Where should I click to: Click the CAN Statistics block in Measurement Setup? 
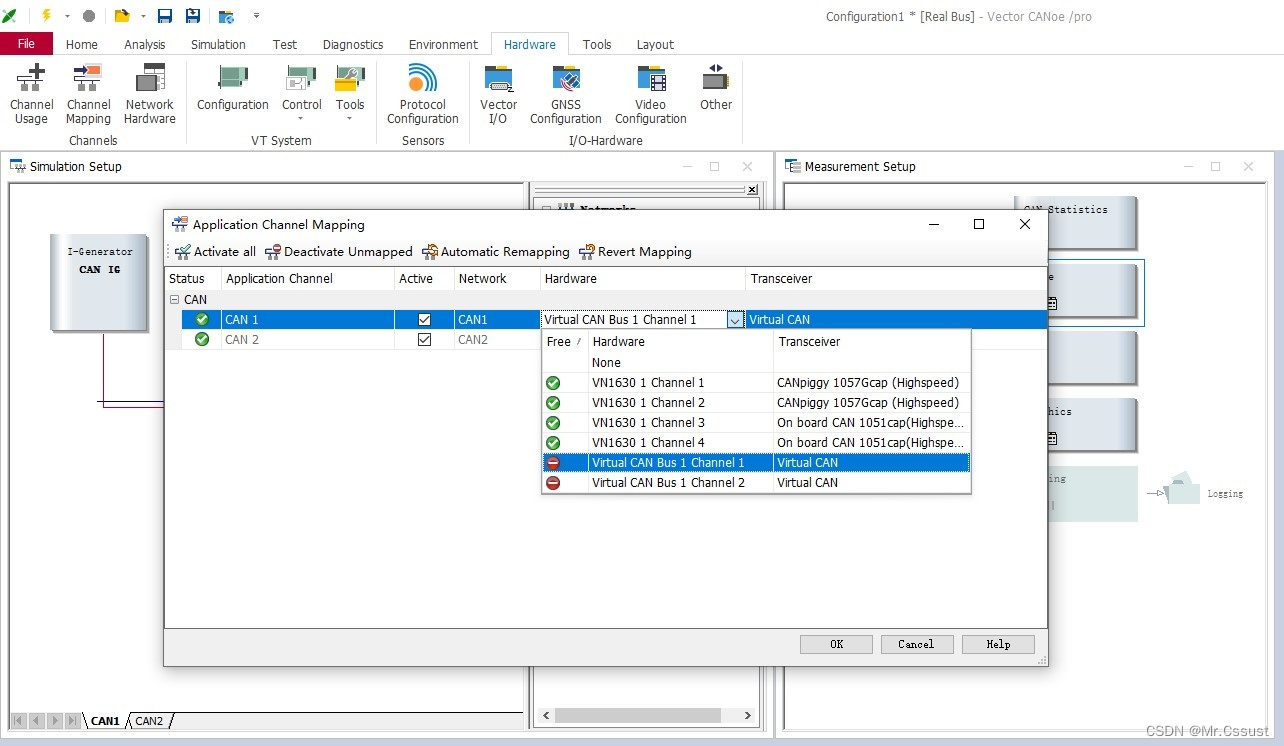[x=1075, y=222]
